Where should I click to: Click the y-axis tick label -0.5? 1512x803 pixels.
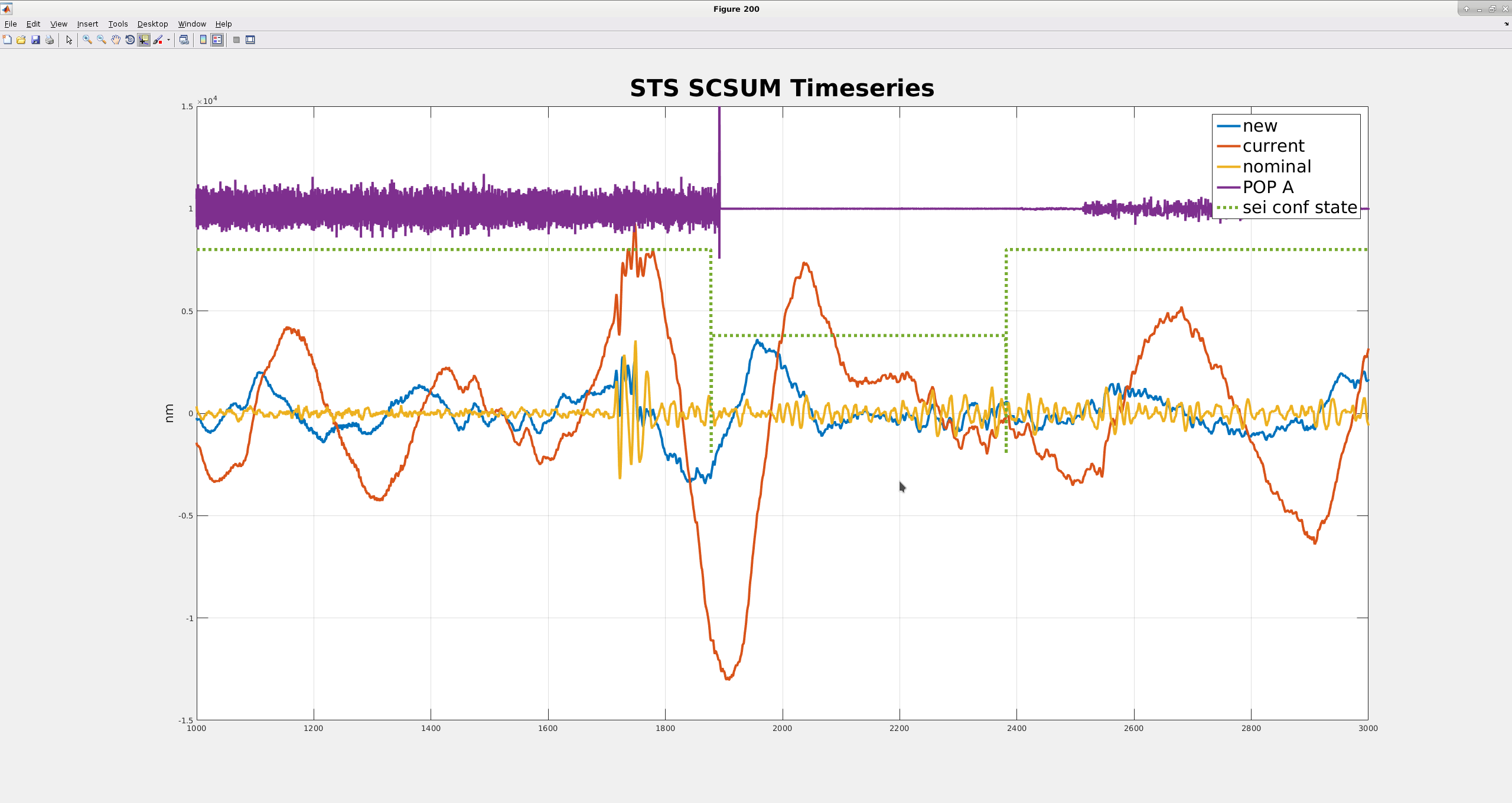(x=185, y=515)
